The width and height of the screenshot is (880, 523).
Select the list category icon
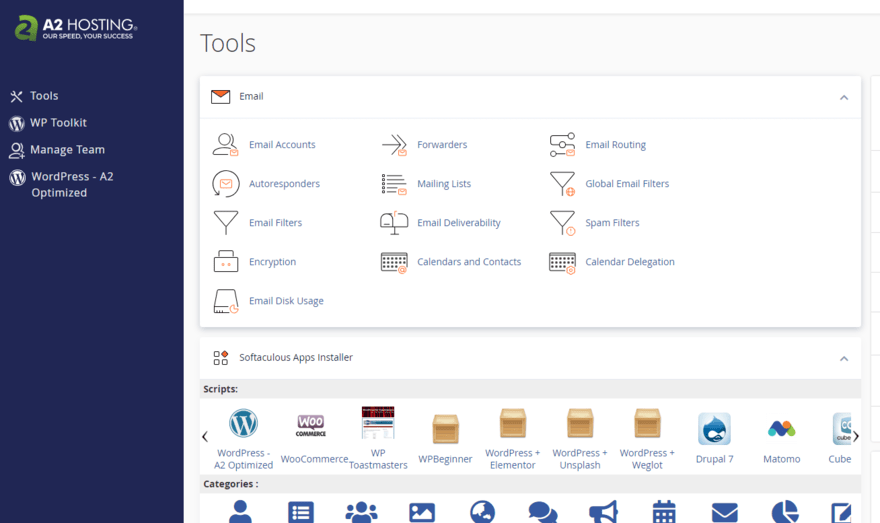point(301,512)
